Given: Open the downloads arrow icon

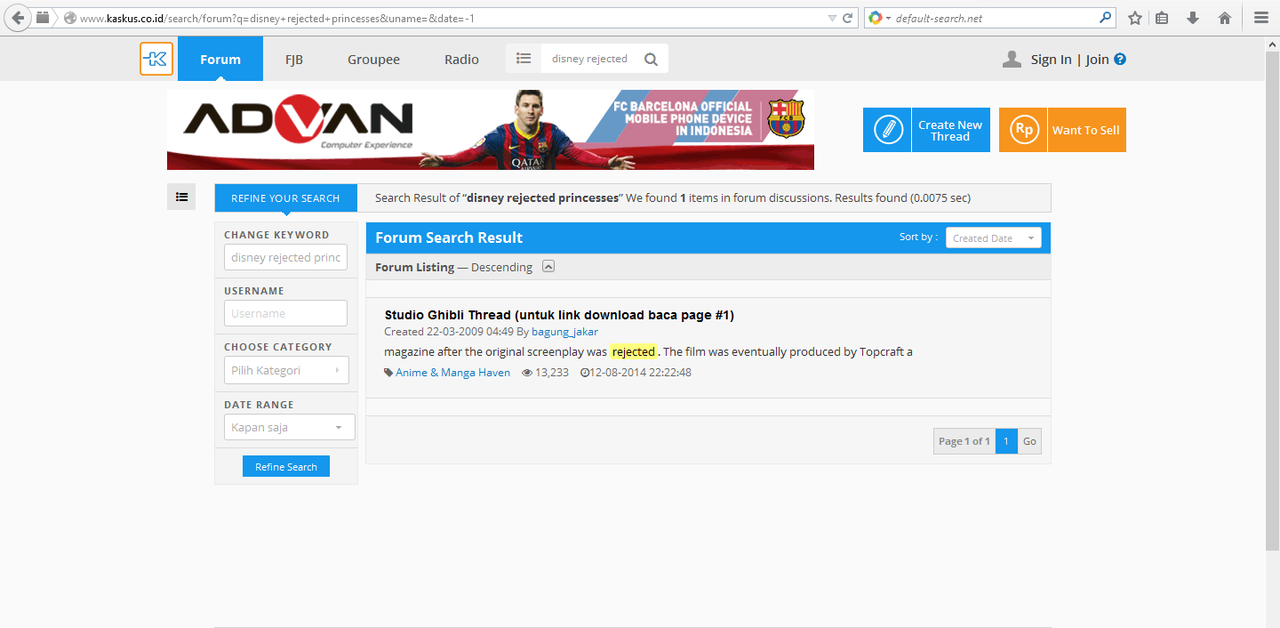Looking at the screenshot, I should (x=1193, y=18).
